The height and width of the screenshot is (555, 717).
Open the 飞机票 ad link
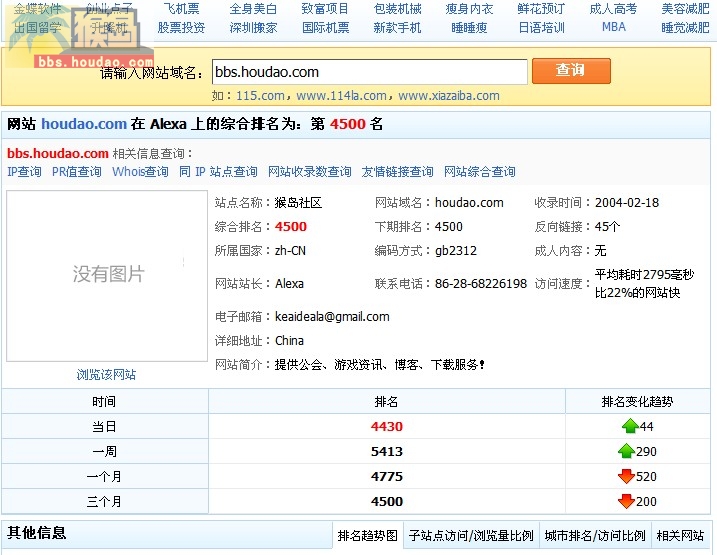[181, 9]
